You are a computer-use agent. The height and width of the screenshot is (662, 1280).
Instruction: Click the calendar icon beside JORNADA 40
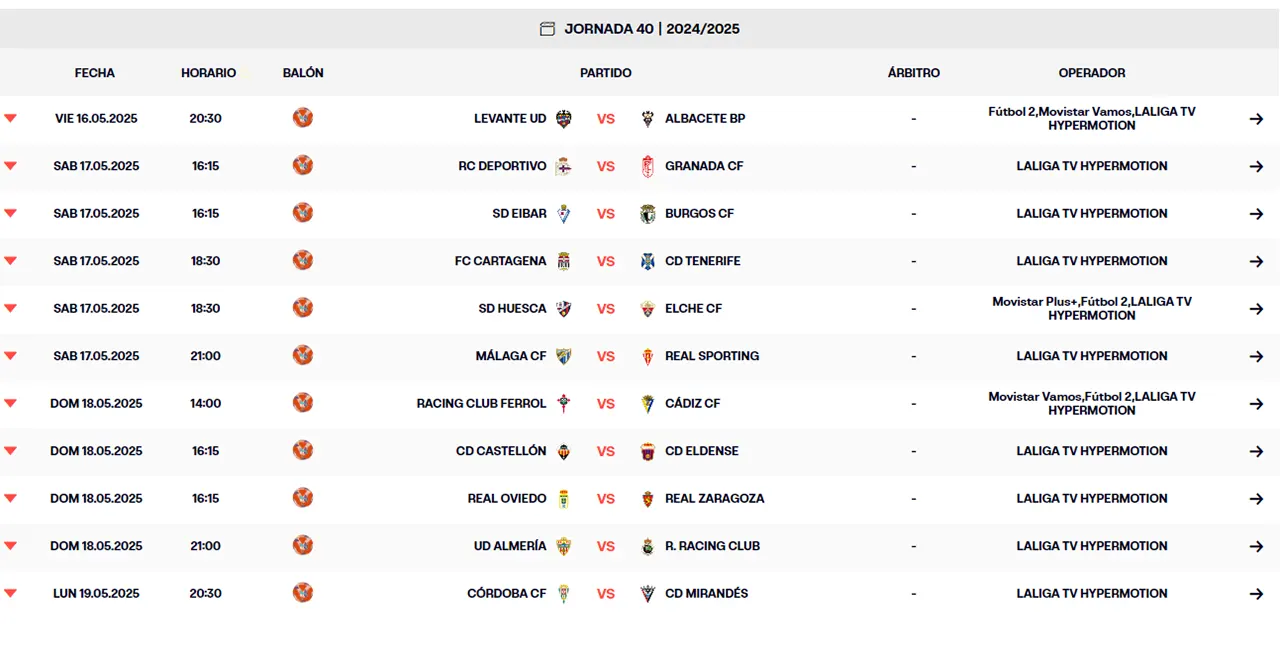coord(547,28)
